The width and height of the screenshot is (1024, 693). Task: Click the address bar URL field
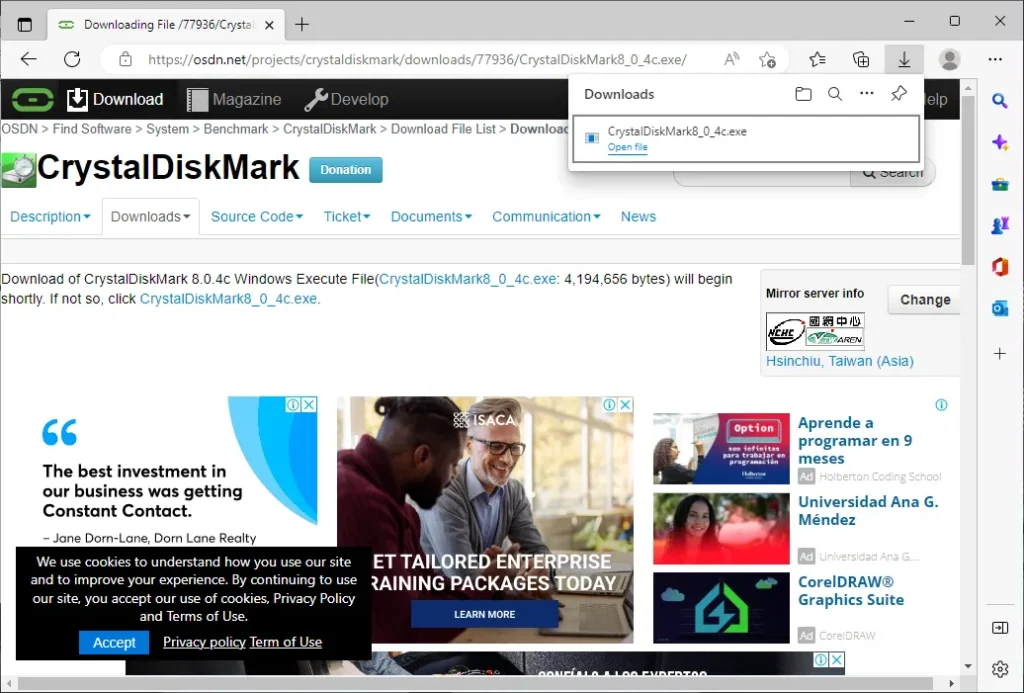tap(417, 59)
